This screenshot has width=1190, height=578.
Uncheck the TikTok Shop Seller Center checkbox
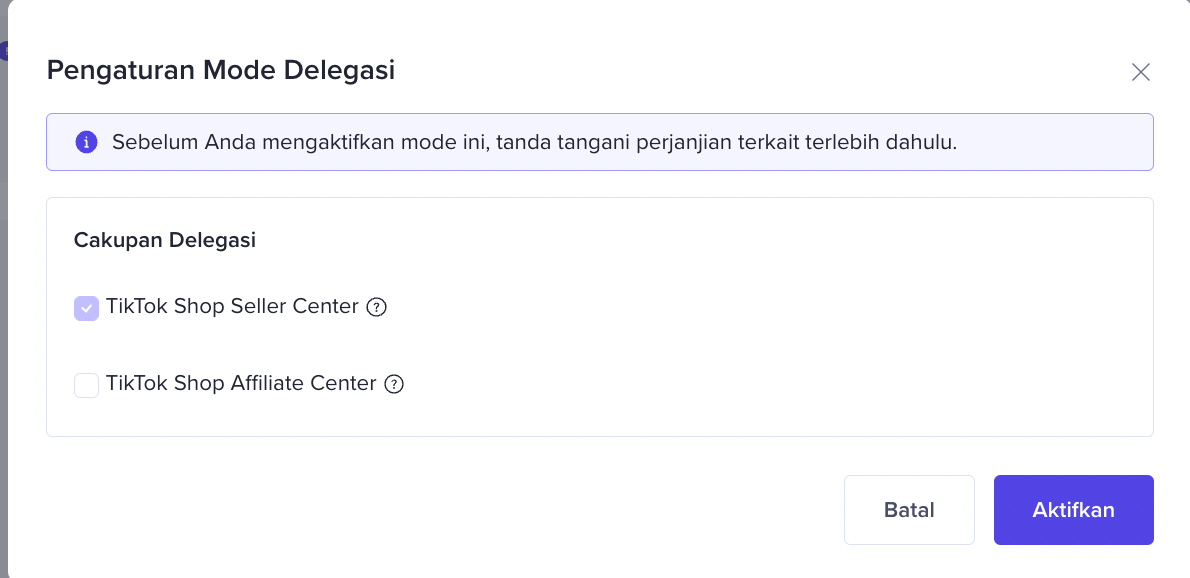pyautogui.click(x=87, y=308)
